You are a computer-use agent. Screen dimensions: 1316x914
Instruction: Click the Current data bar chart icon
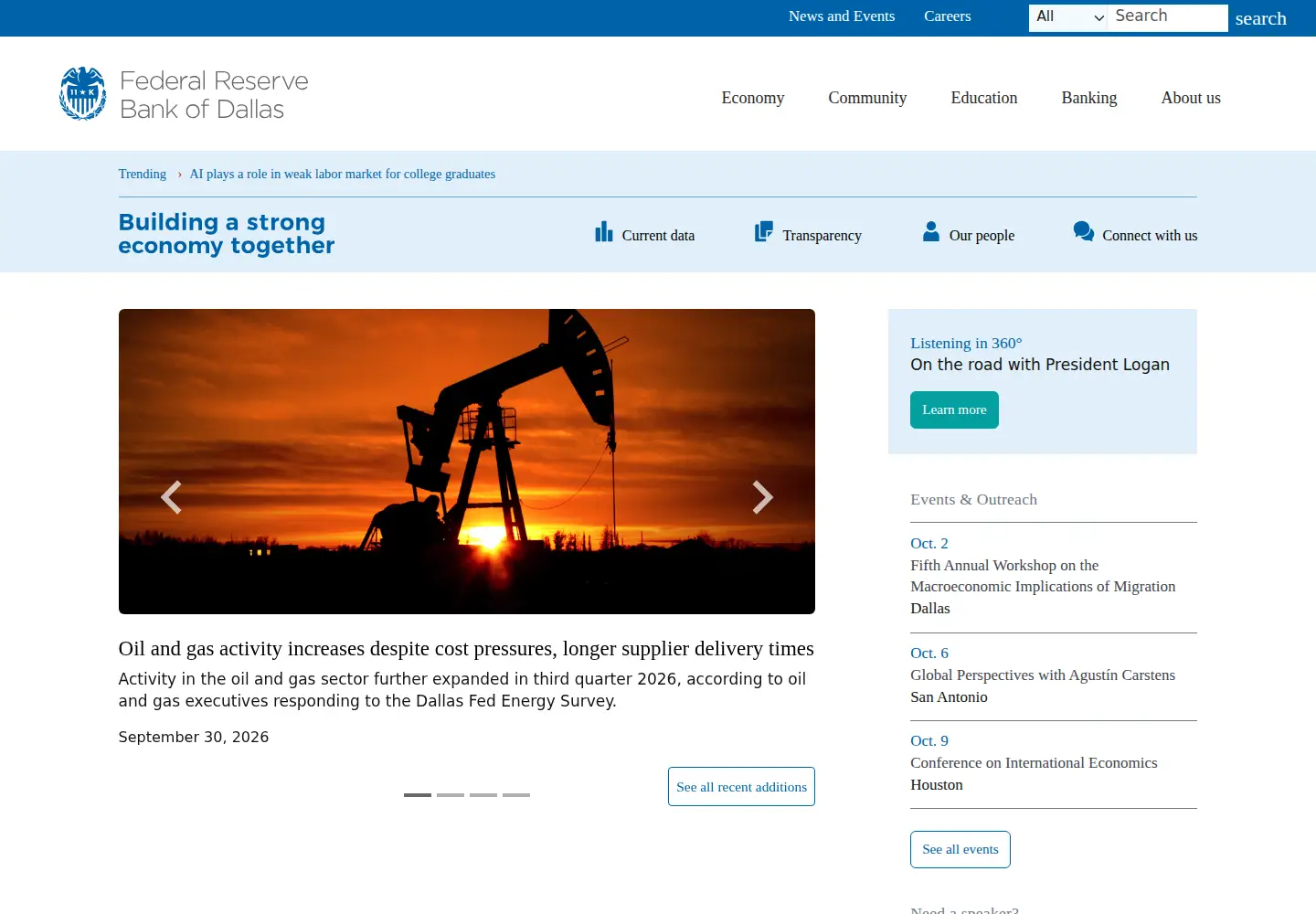tap(604, 232)
